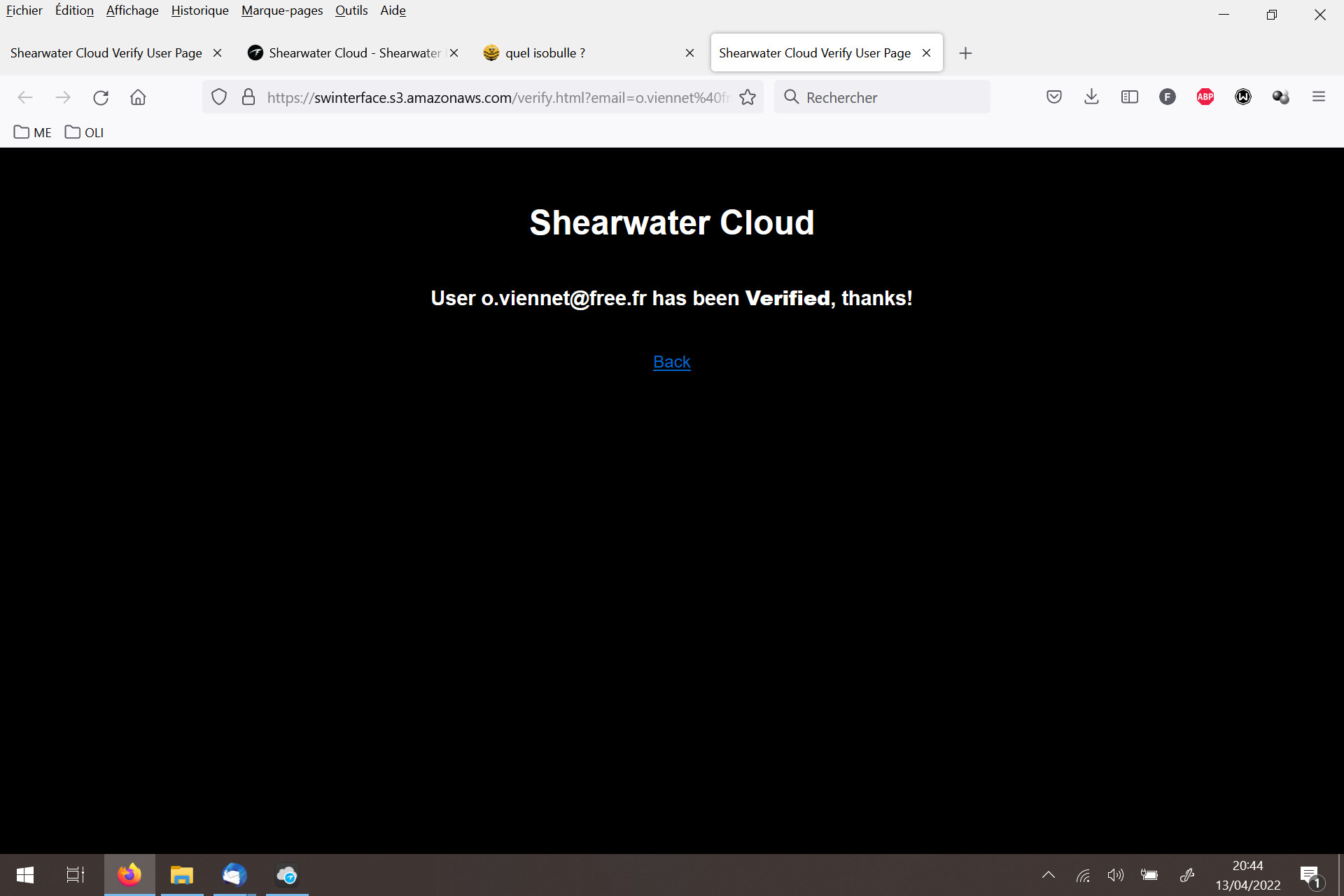The width and height of the screenshot is (1344, 896).
Task: Open the tracking protection shield icon
Action: click(x=219, y=97)
